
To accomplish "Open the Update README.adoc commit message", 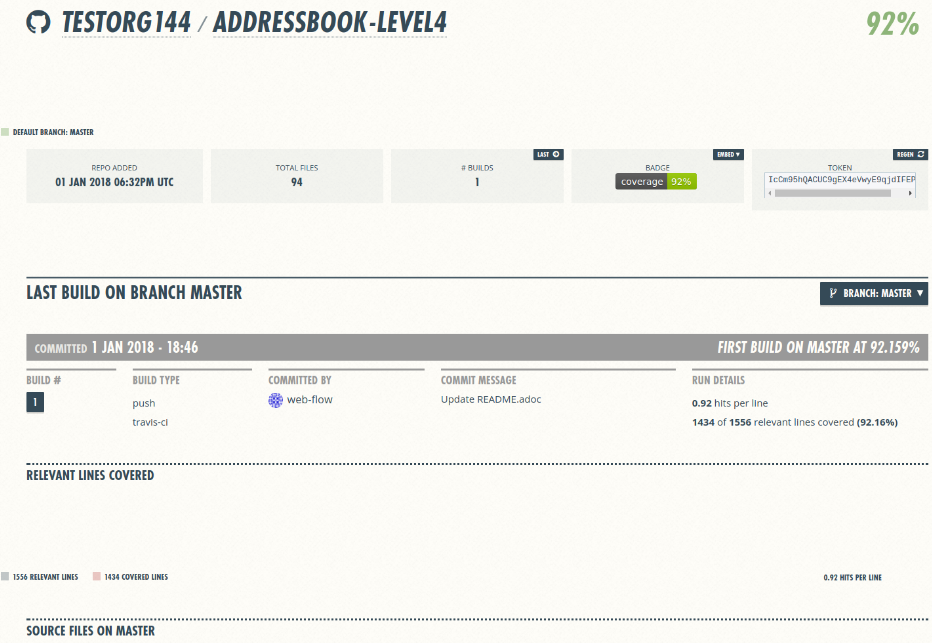I will click(491, 400).
